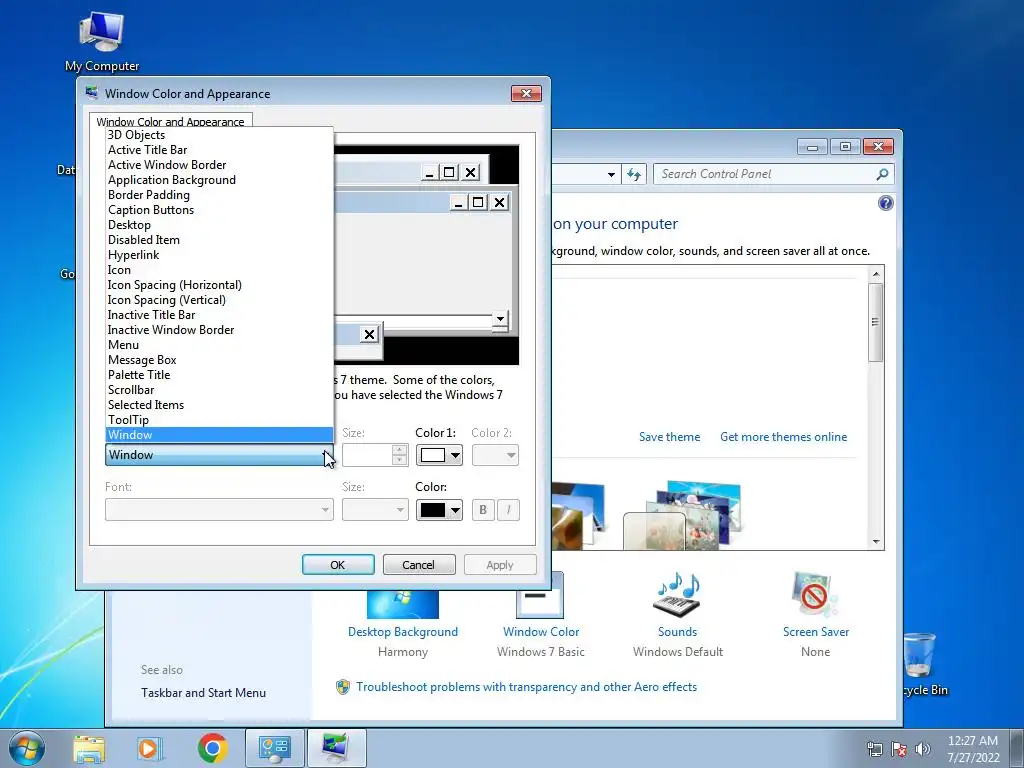1024x768 pixels.
Task: Launch Windows Media Player from taskbar
Action: pos(150,748)
